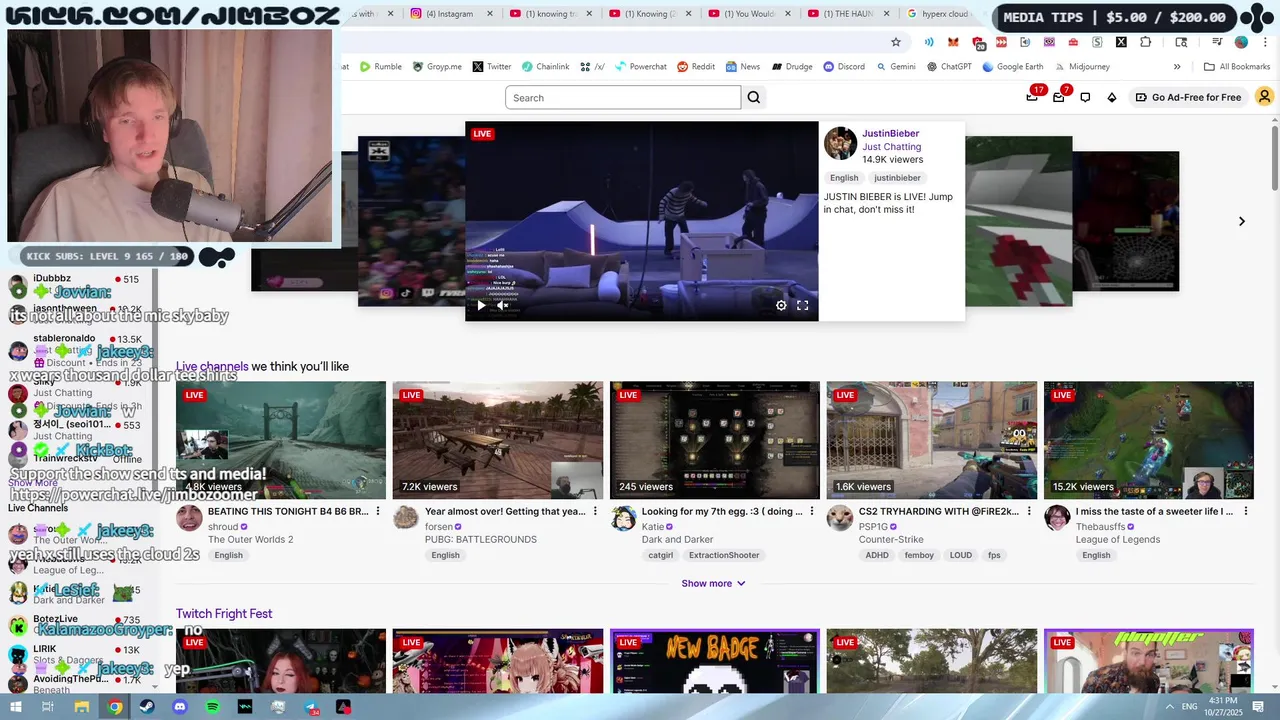Image resolution: width=1280 pixels, height=720 pixels.
Task: Open the Rumble bookmark
Action: tap(381, 66)
